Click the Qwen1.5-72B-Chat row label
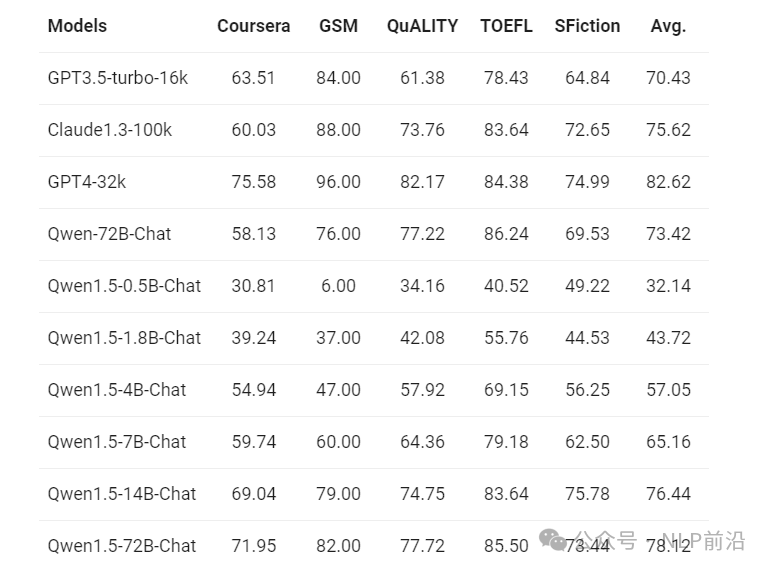Image resolution: width=770 pixels, height=571 pixels. coord(122,546)
